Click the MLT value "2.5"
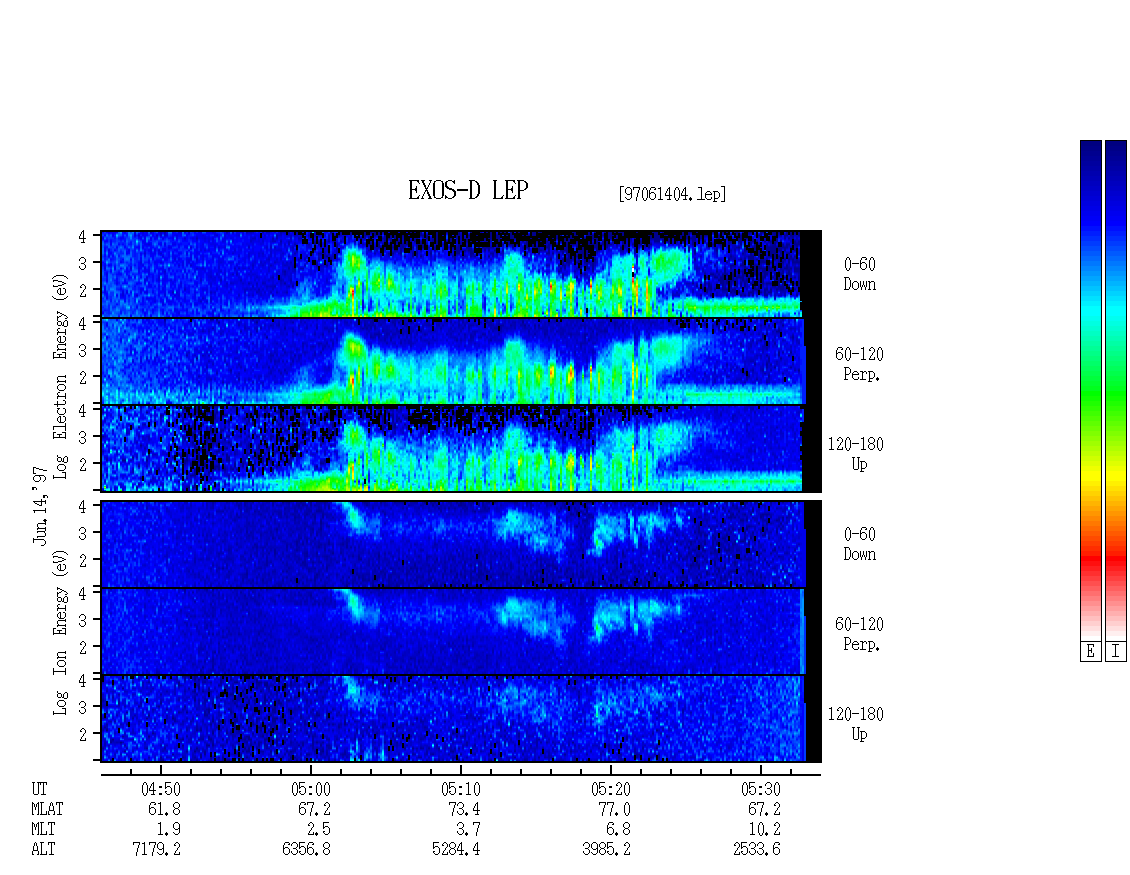This screenshot has height=875, width=1130. click(319, 830)
